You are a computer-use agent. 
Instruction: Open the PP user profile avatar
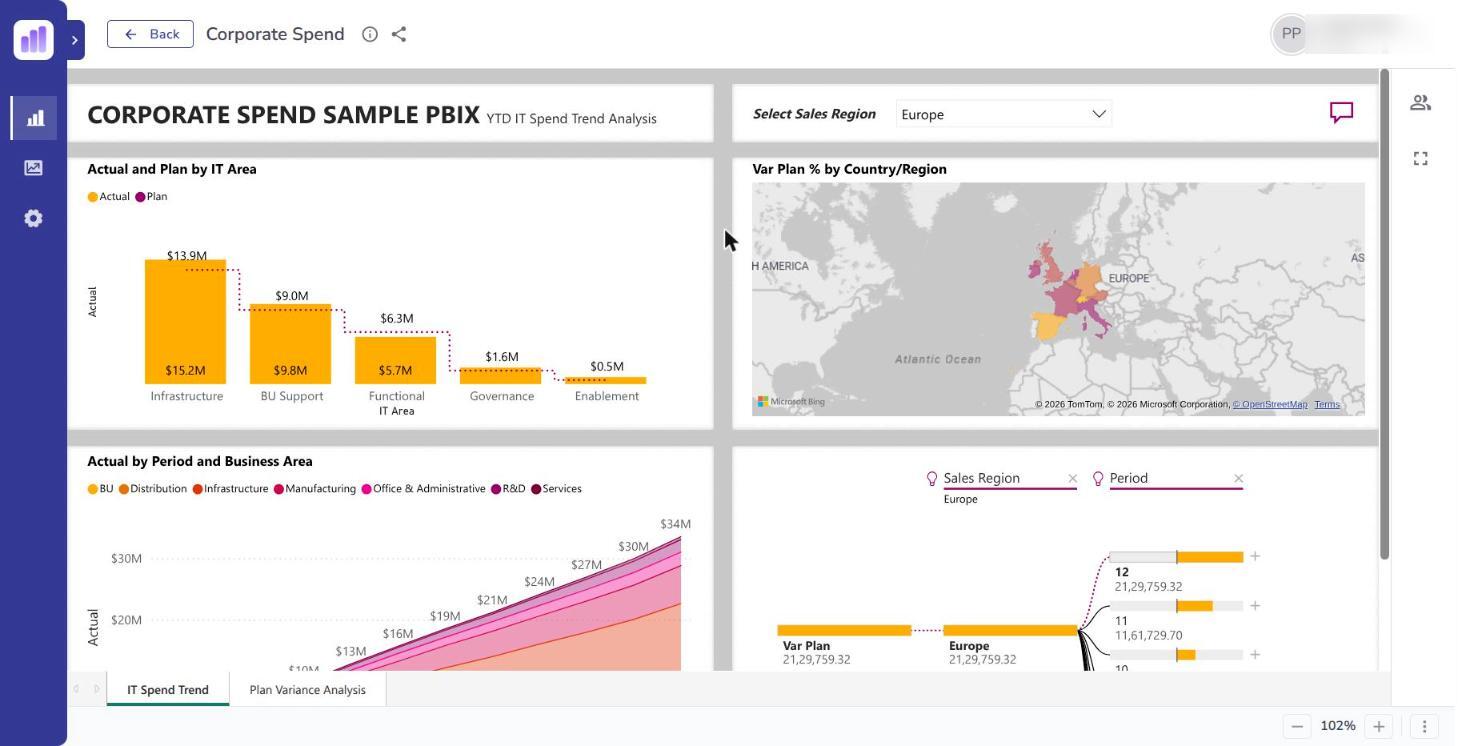(x=1291, y=34)
